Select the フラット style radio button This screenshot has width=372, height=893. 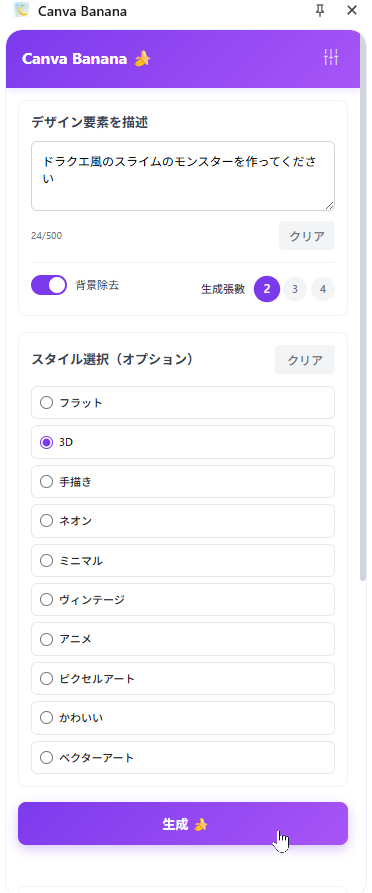(46, 403)
